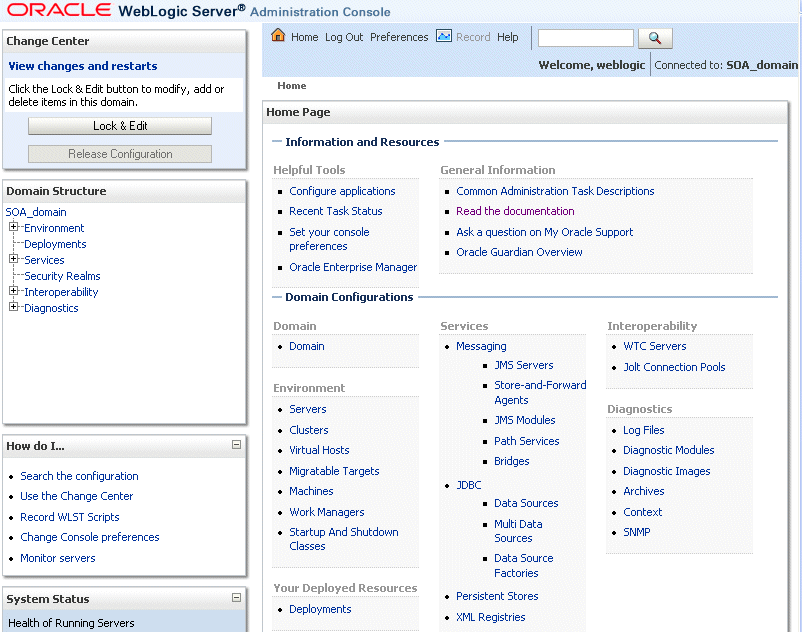Open JMS Servers under Messaging
802x632 pixels.
pos(523,365)
